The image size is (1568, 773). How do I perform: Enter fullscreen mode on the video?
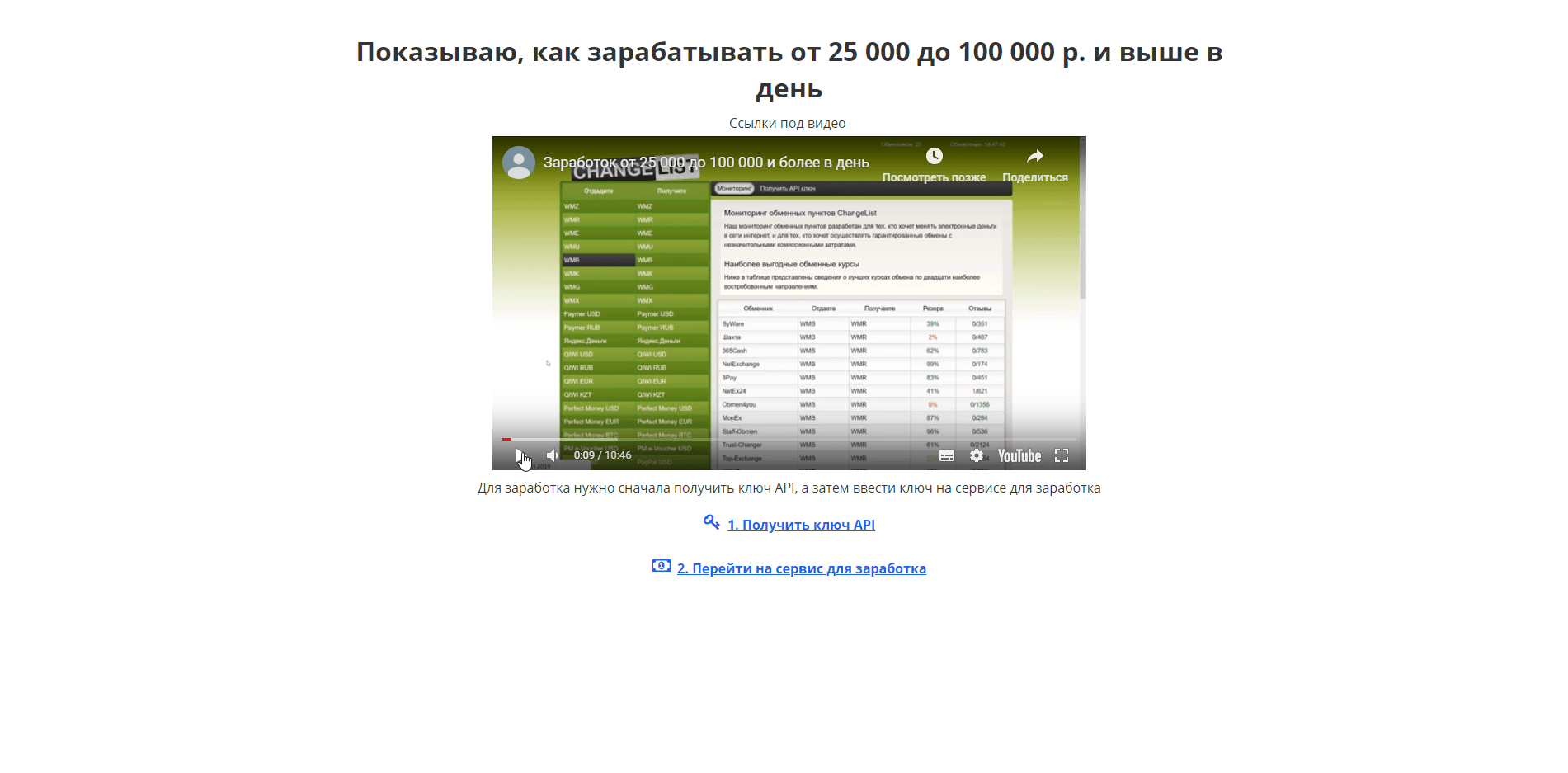pos(1062,455)
